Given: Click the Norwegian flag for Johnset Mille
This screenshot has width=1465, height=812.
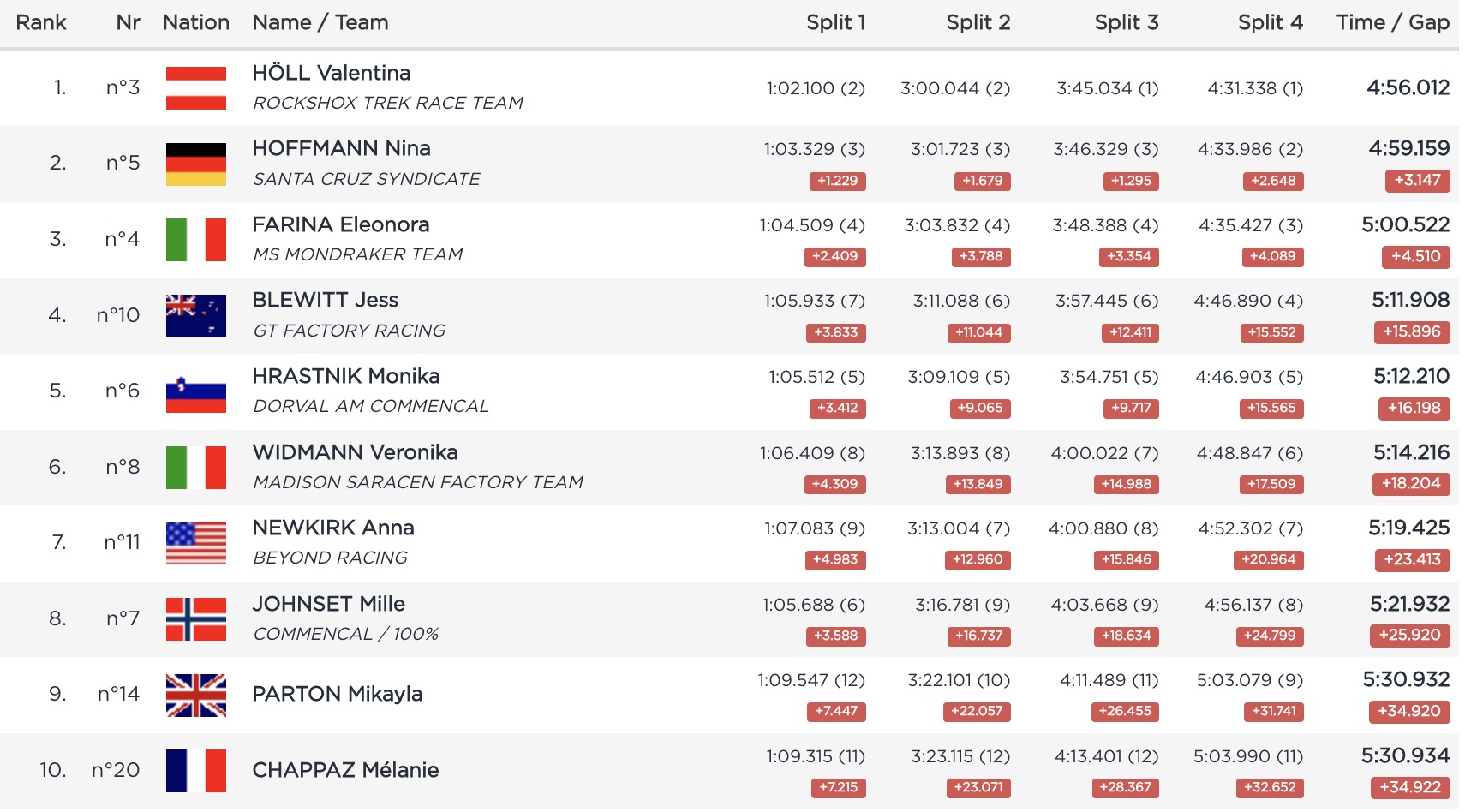Looking at the screenshot, I should pos(196,619).
